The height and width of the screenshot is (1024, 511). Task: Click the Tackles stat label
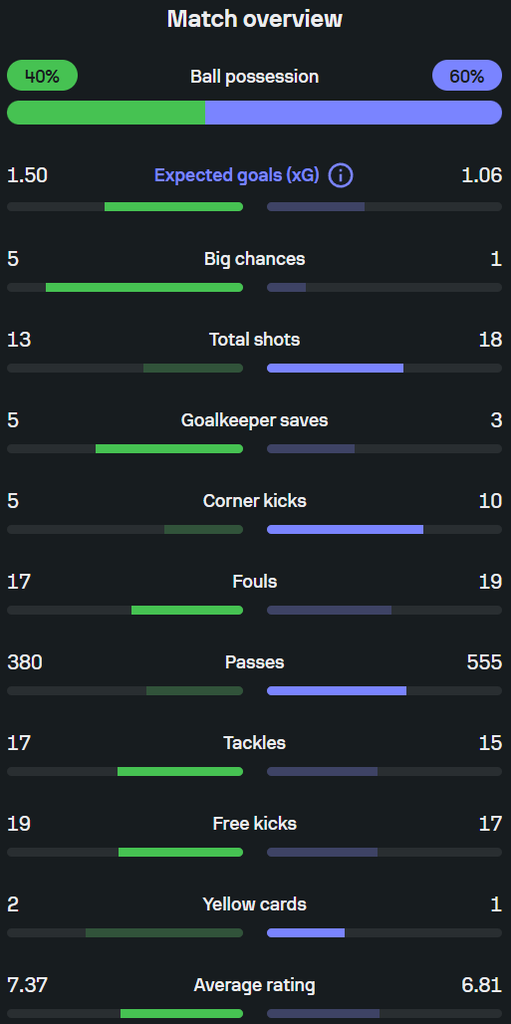pos(255,743)
